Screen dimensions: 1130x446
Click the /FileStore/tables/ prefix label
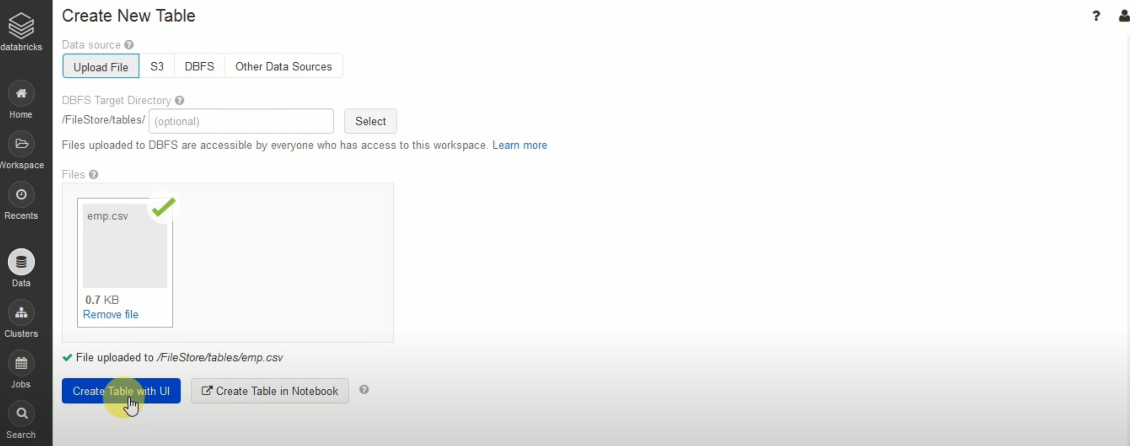[104, 120]
